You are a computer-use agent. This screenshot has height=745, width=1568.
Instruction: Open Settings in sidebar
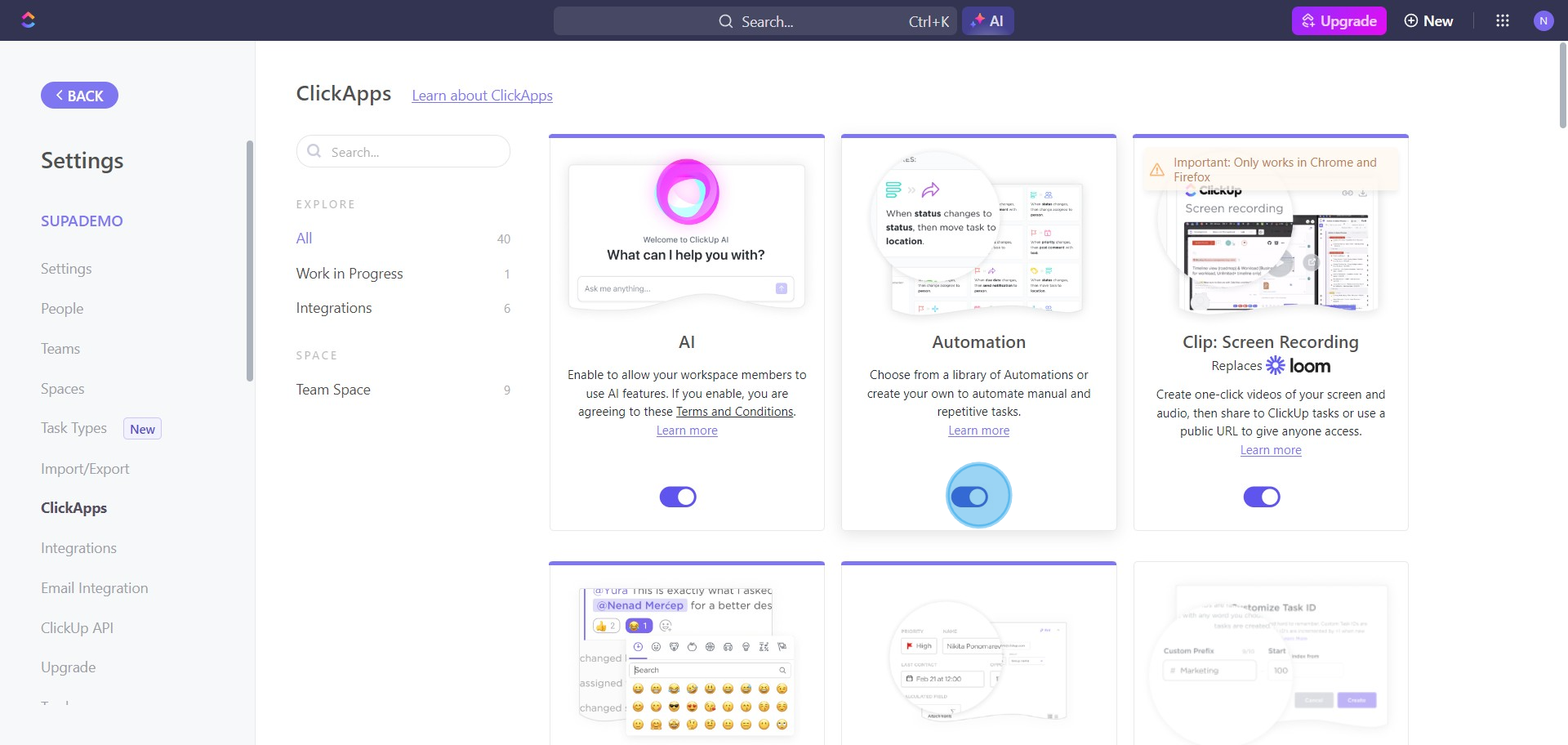coord(66,269)
